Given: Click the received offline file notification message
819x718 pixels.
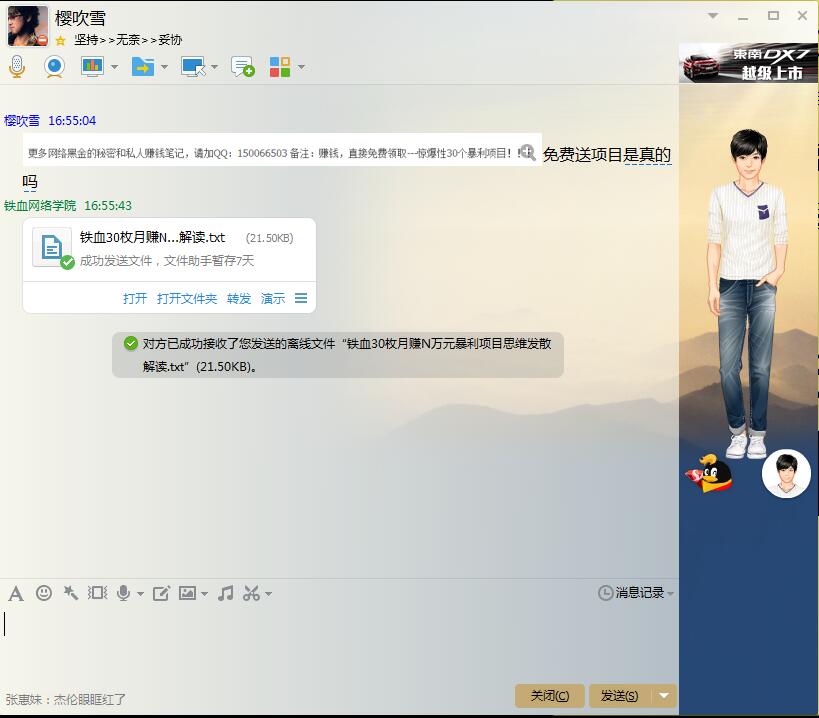Looking at the screenshot, I should click(338, 355).
